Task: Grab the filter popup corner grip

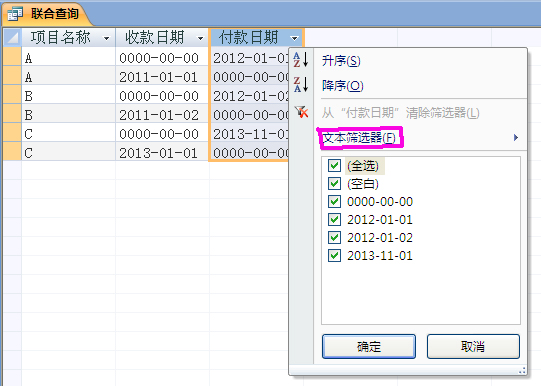Action: point(522,370)
